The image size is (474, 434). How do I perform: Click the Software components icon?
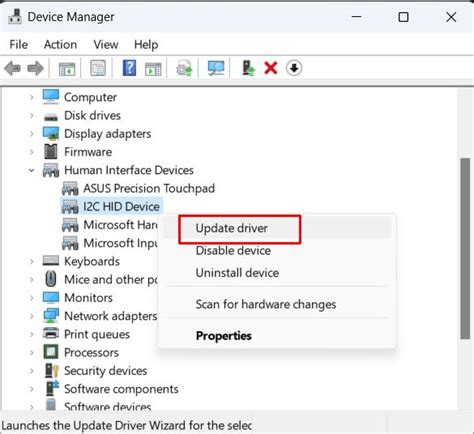point(52,388)
